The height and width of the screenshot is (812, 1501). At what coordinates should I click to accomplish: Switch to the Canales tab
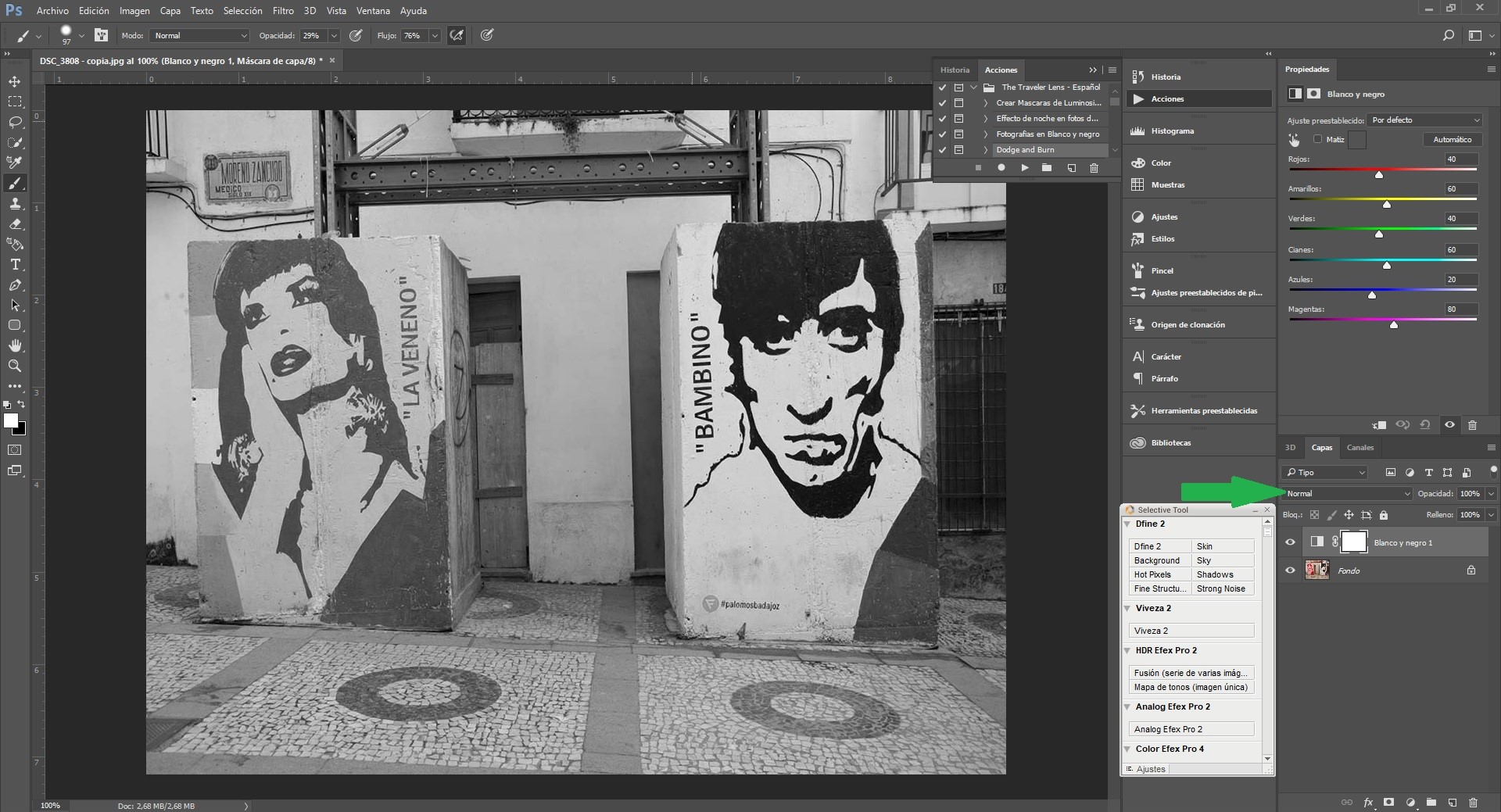(x=1359, y=448)
